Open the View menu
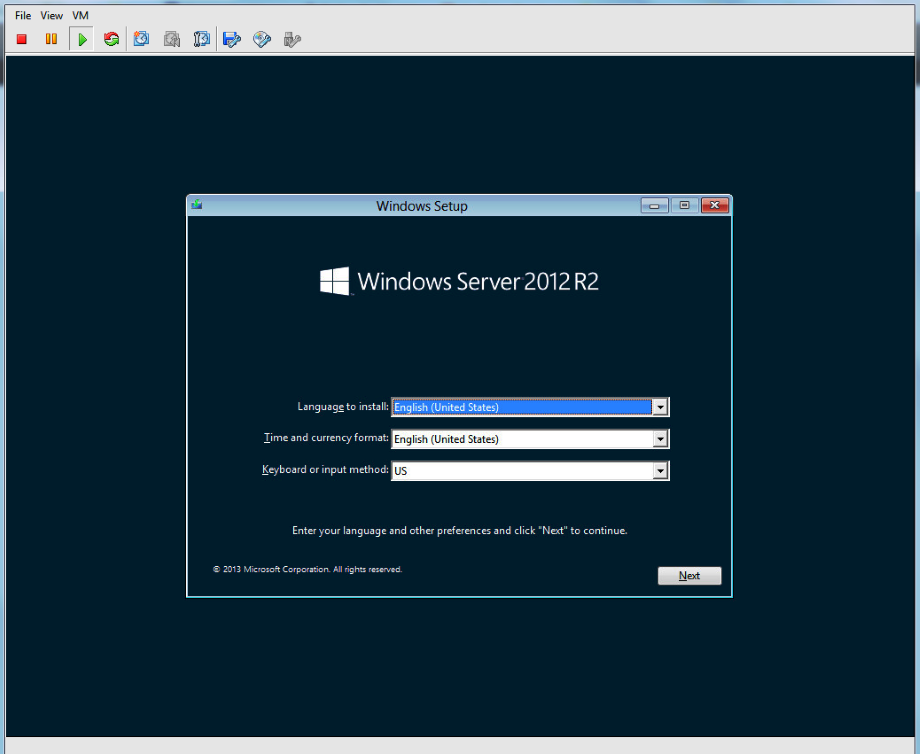Viewport: 920px width, 754px height. click(x=51, y=16)
